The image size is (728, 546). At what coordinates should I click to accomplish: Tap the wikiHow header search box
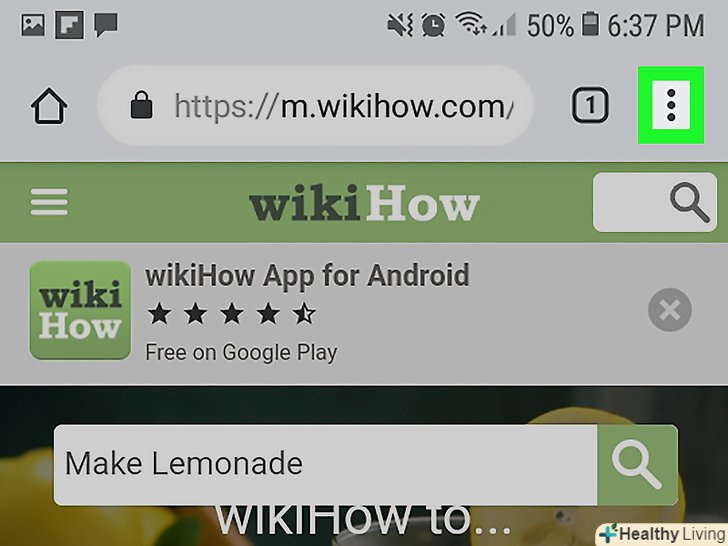(655, 202)
